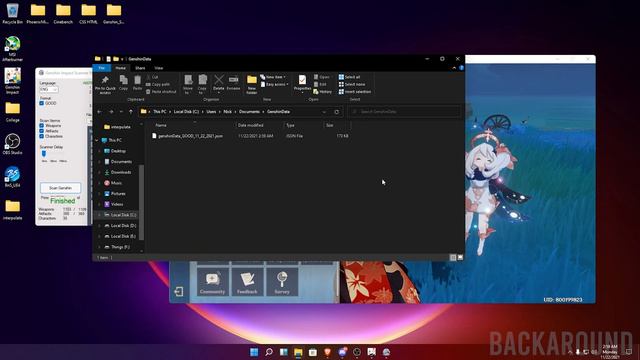Click Edit in the Open group
This screenshot has width=640, height=360.
point(320,84)
